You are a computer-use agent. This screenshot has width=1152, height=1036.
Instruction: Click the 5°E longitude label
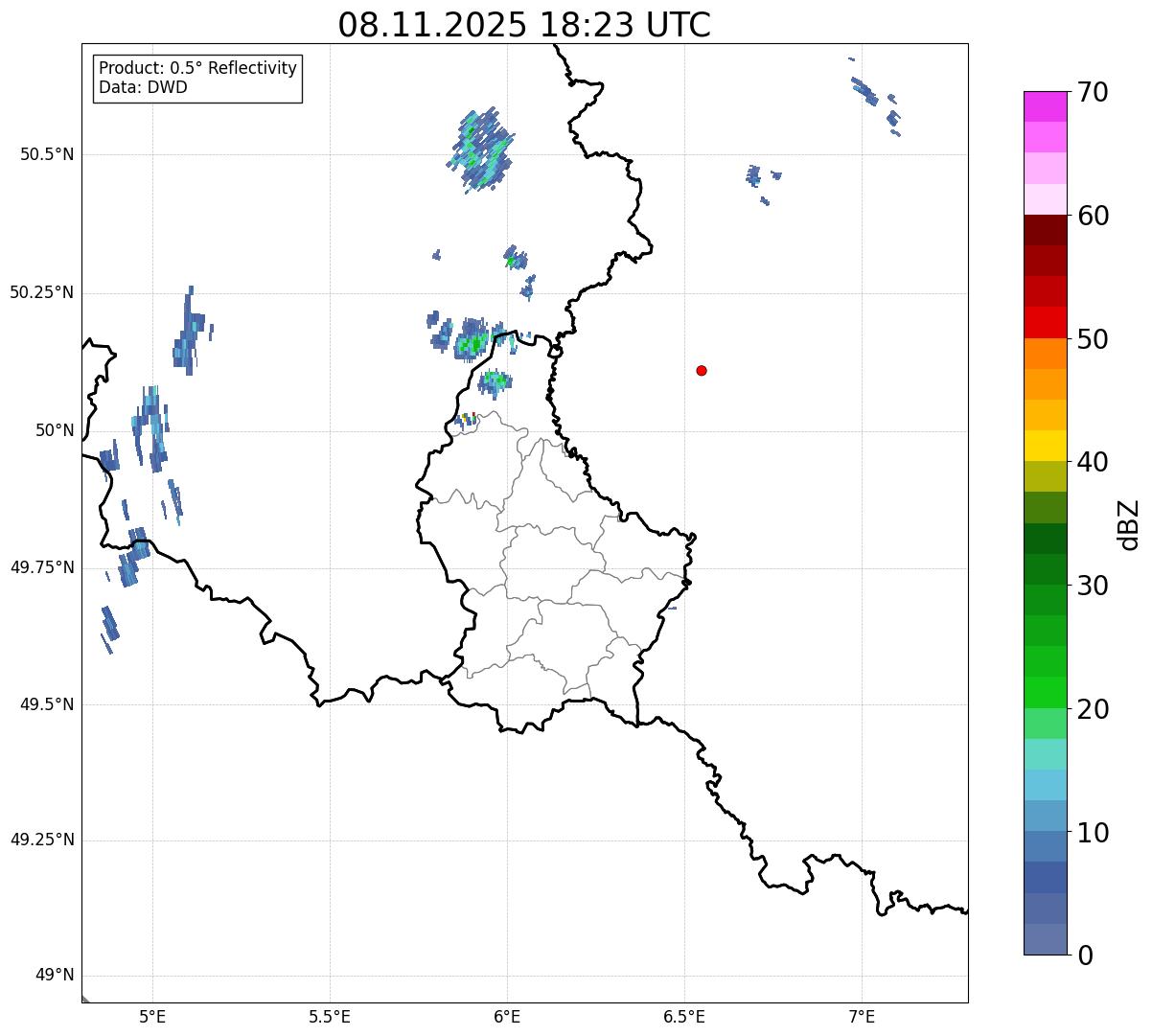tap(152, 1017)
